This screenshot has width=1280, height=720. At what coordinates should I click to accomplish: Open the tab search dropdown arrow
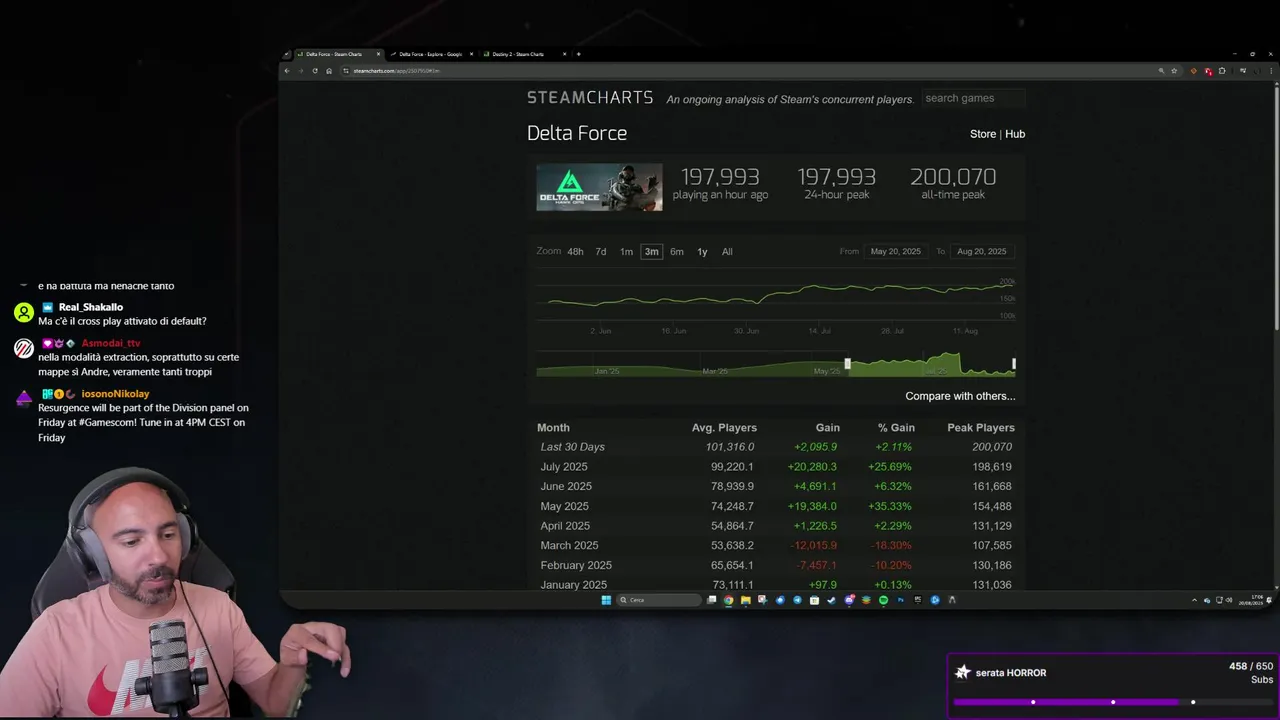(x=286, y=54)
